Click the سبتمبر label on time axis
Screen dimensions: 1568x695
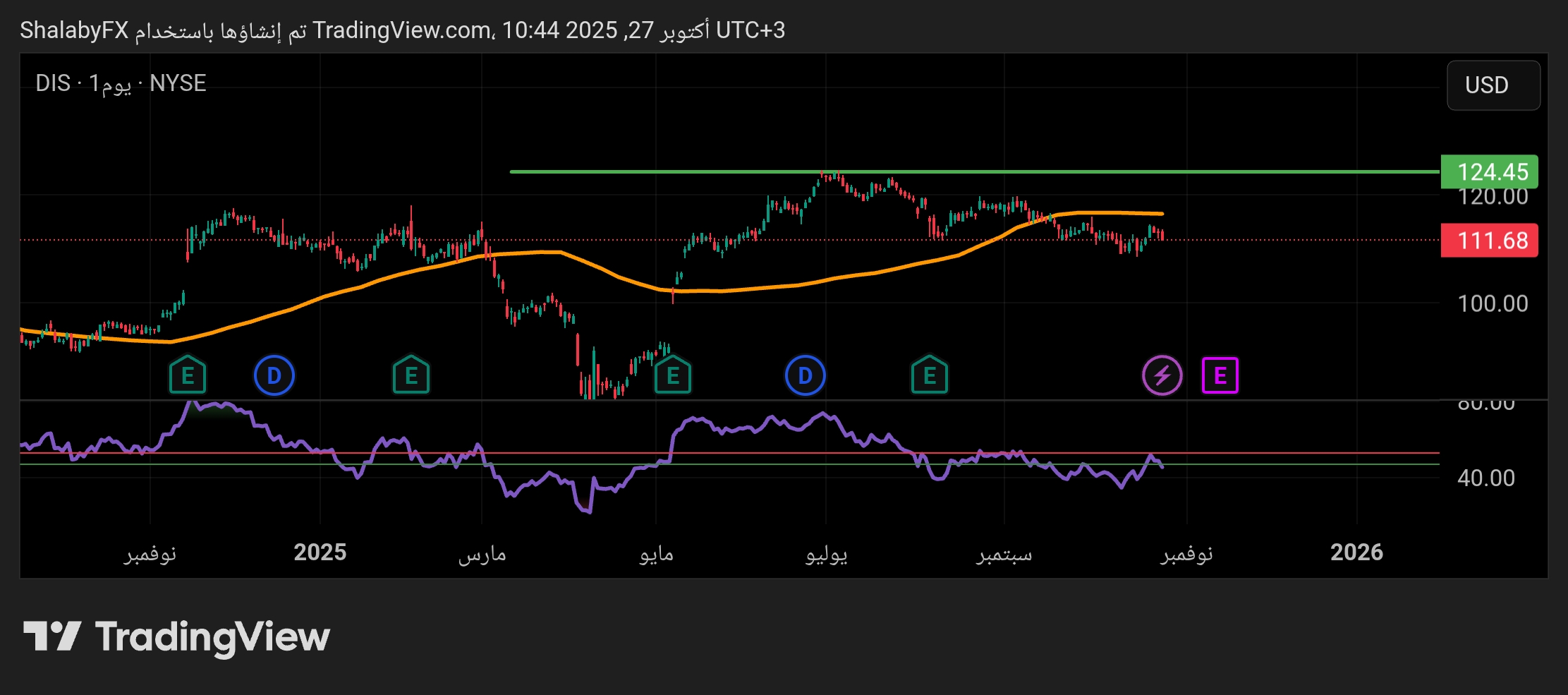click(1004, 554)
